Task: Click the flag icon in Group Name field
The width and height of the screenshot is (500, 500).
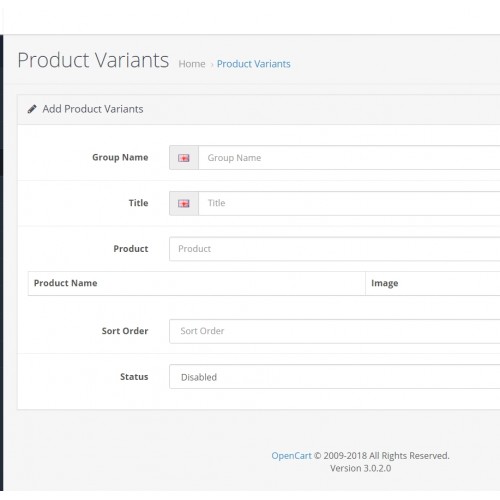Action: (x=184, y=158)
